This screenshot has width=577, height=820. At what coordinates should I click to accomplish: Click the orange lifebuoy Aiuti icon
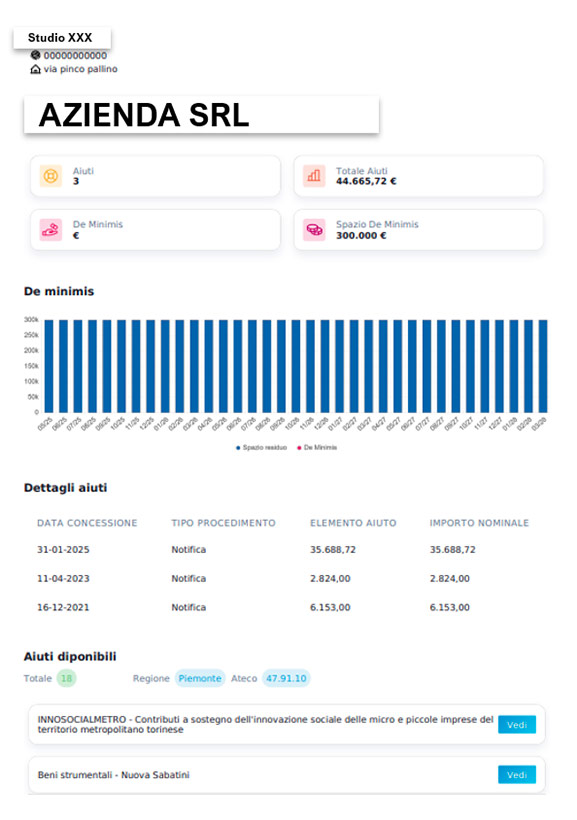click(51, 176)
